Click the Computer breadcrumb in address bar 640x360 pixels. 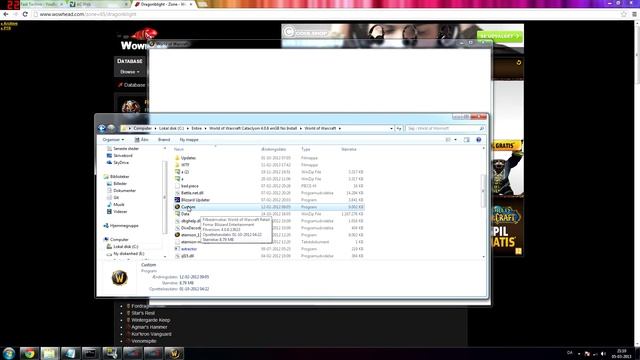142,128
